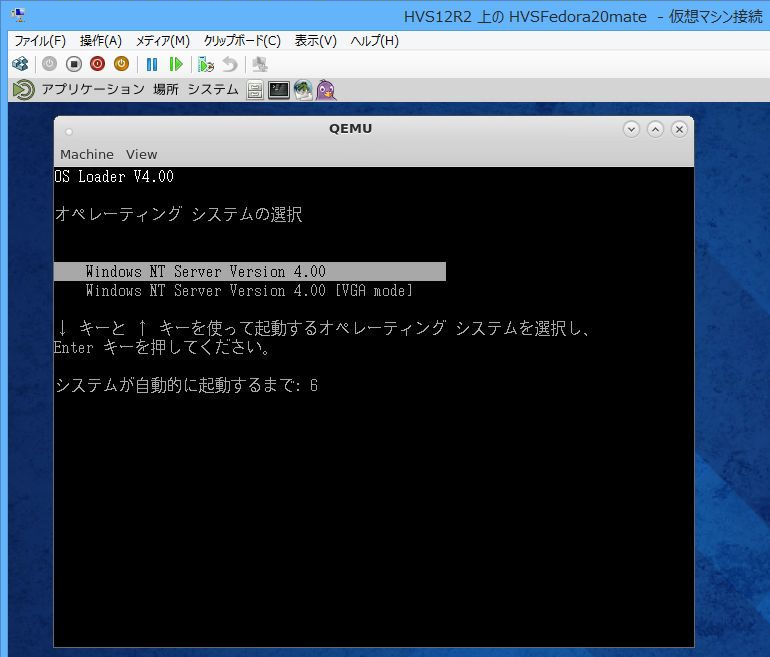The image size is (770, 657).
Task: Select the '[VGA mode]' boot entry
Action: (249, 291)
